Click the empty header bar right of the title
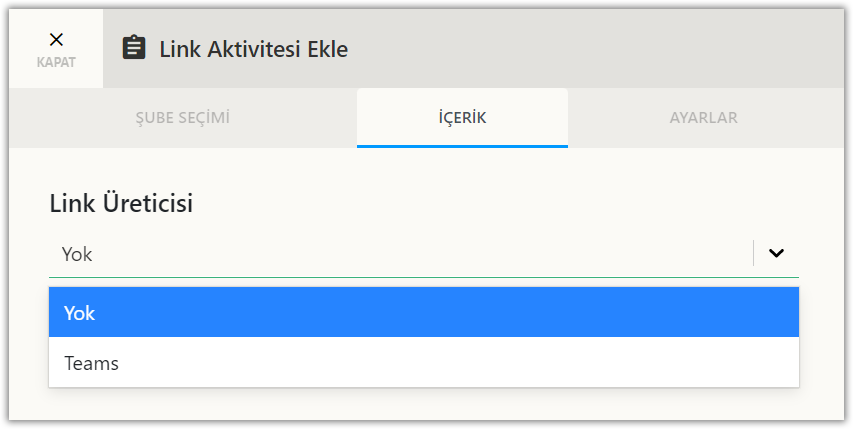 [x=600, y=48]
